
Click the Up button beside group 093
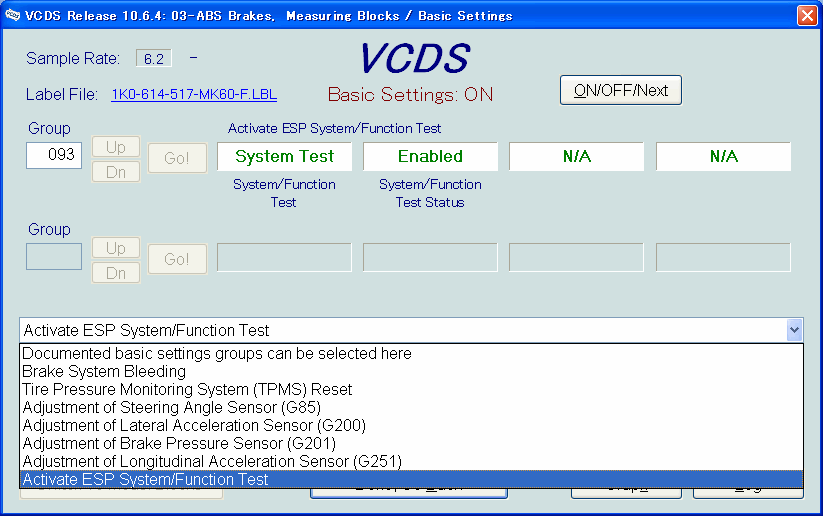click(116, 147)
